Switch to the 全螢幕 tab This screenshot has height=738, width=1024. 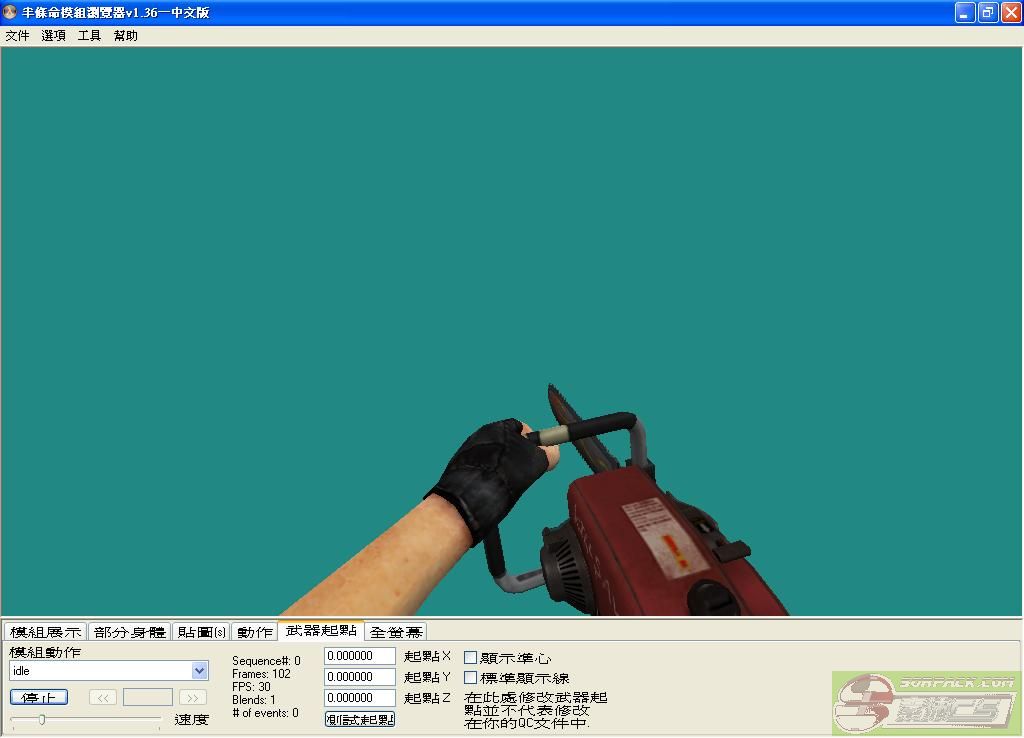pos(396,632)
